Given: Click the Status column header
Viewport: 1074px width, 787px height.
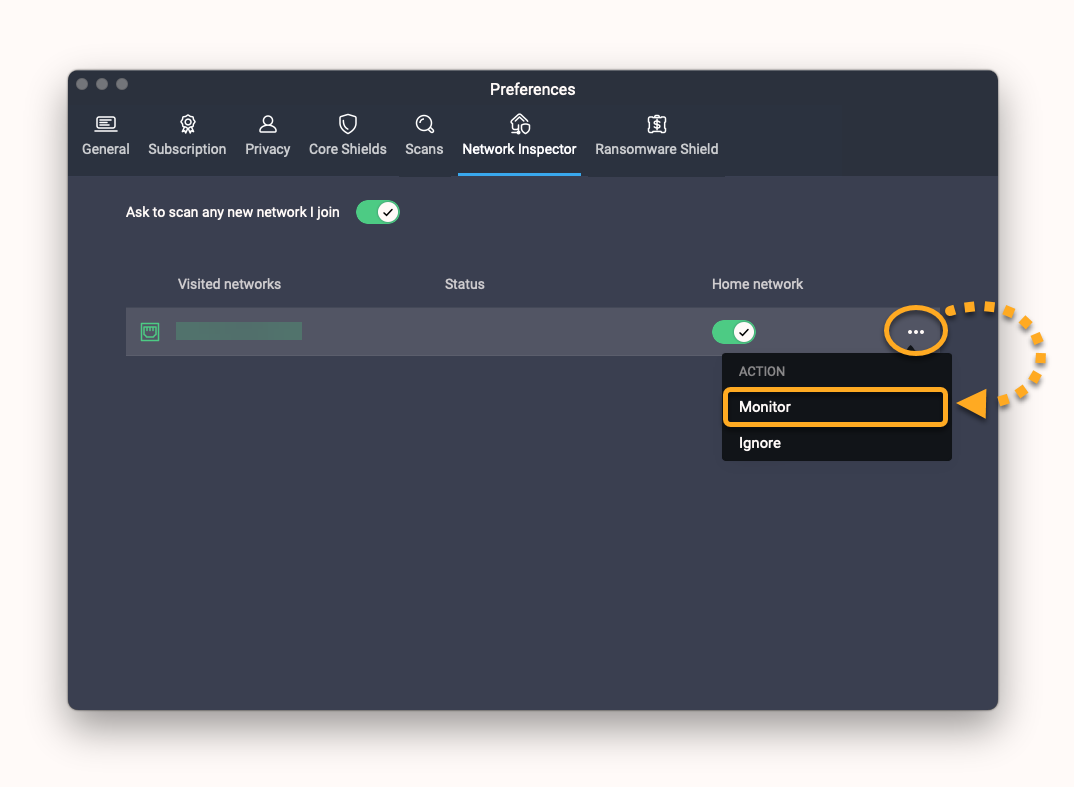Looking at the screenshot, I should pos(464,284).
